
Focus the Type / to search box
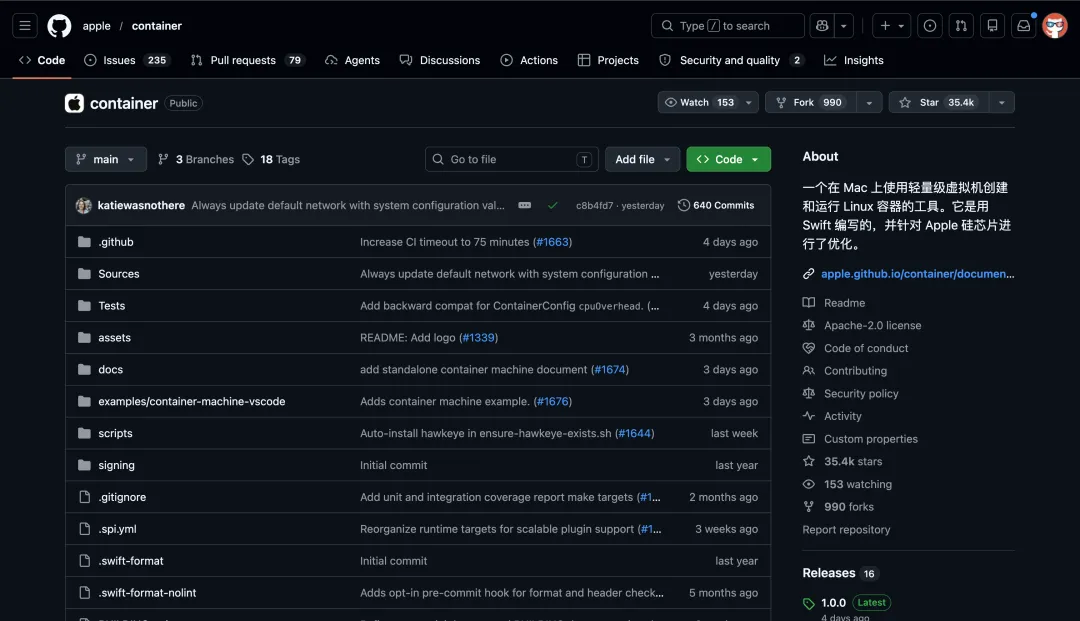[727, 26]
